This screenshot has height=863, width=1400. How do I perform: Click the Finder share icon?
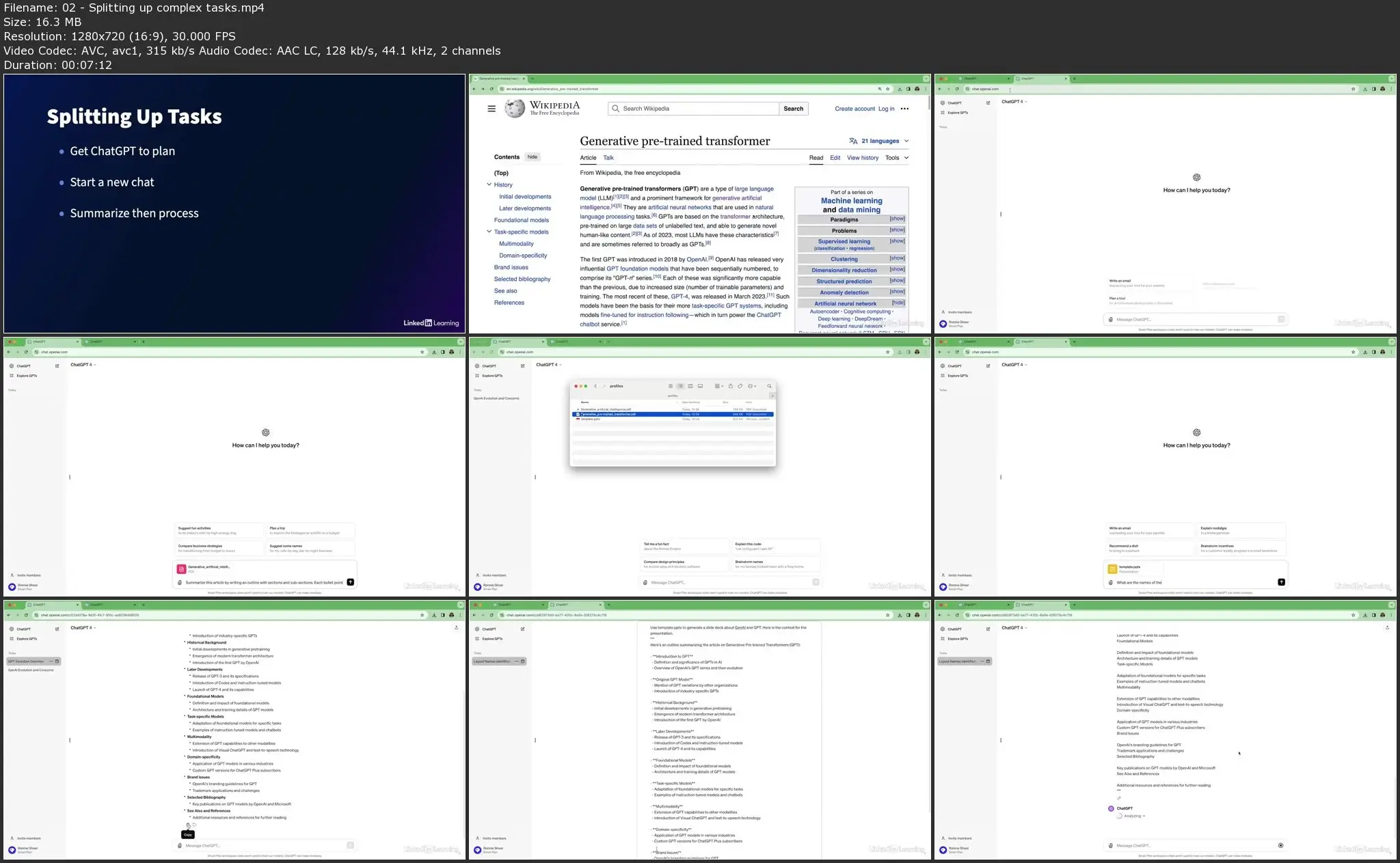coord(730,386)
